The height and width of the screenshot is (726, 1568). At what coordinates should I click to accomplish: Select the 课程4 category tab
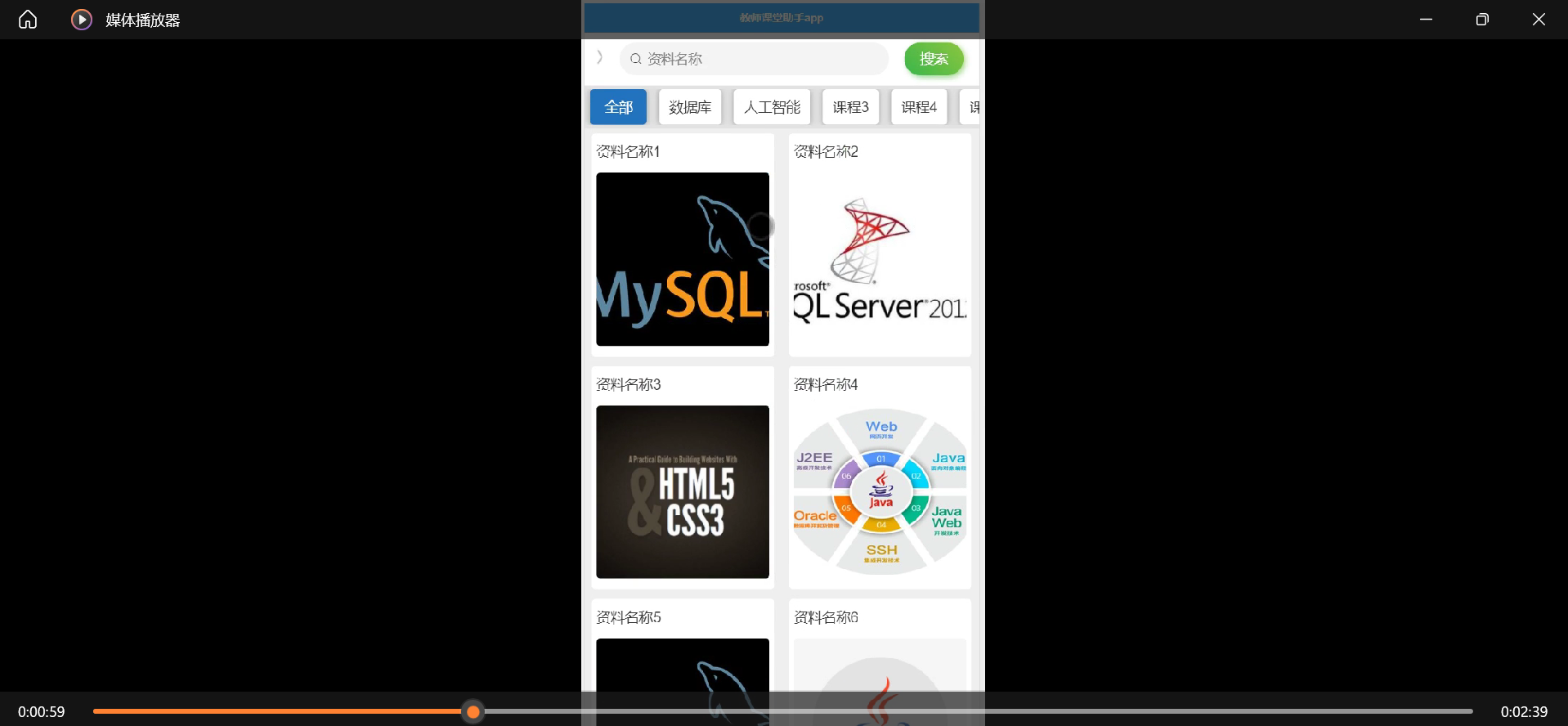coord(919,107)
